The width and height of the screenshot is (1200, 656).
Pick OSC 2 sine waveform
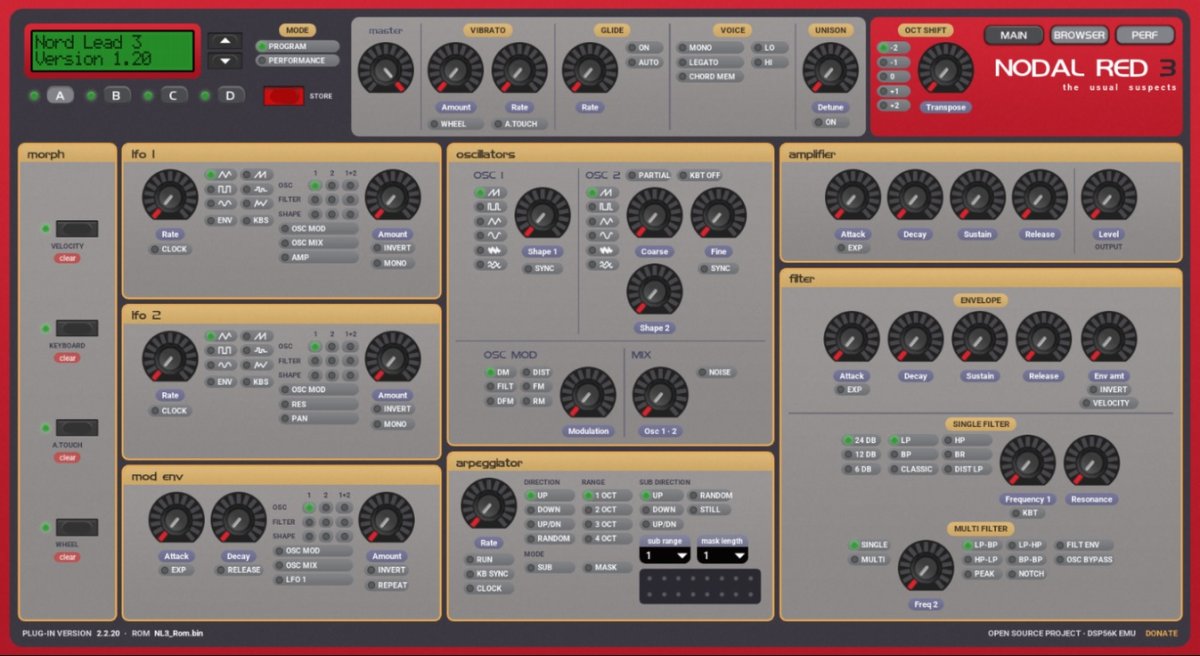[x=603, y=236]
